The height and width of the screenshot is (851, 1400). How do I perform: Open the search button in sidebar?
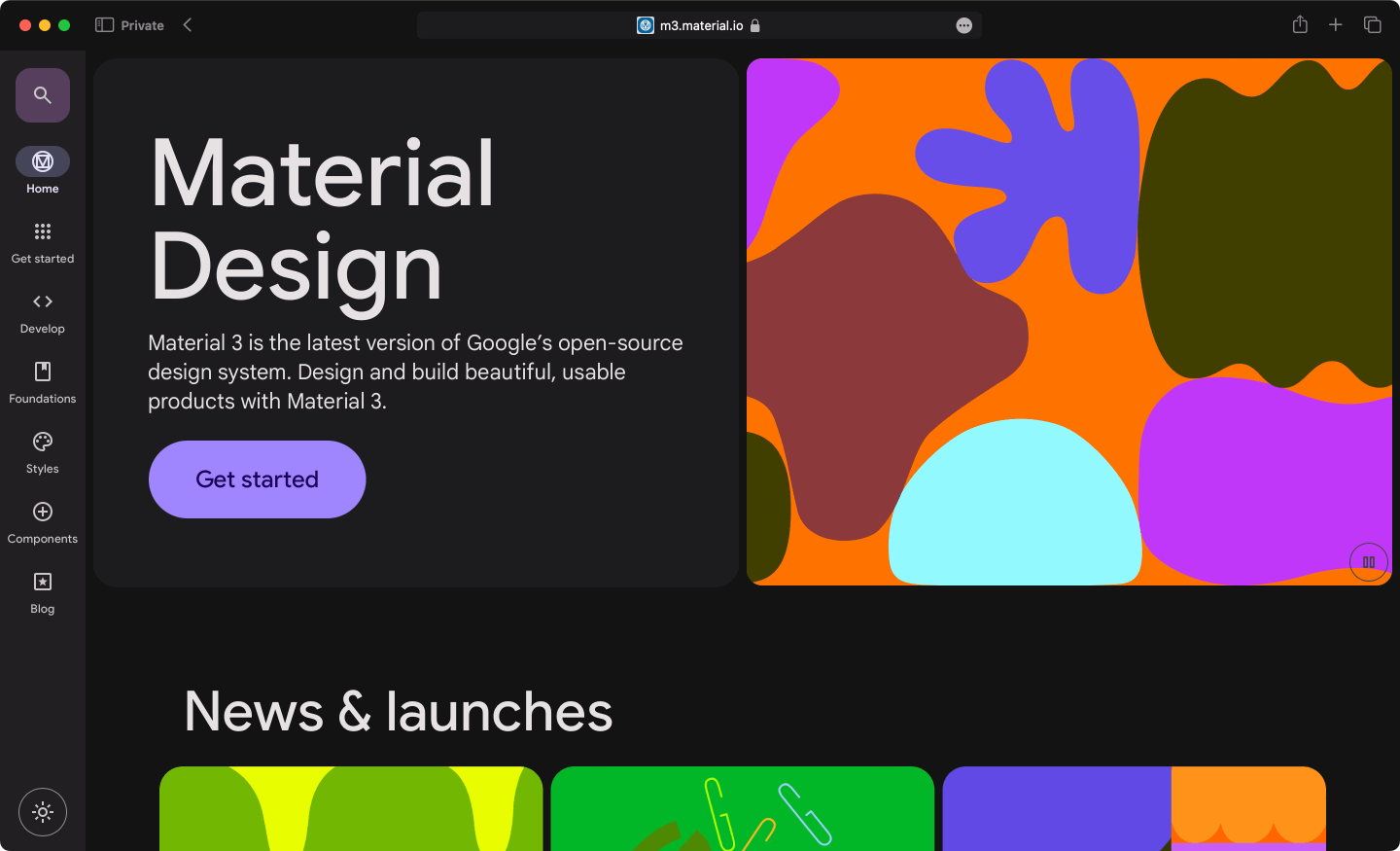pyautogui.click(x=43, y=95)
